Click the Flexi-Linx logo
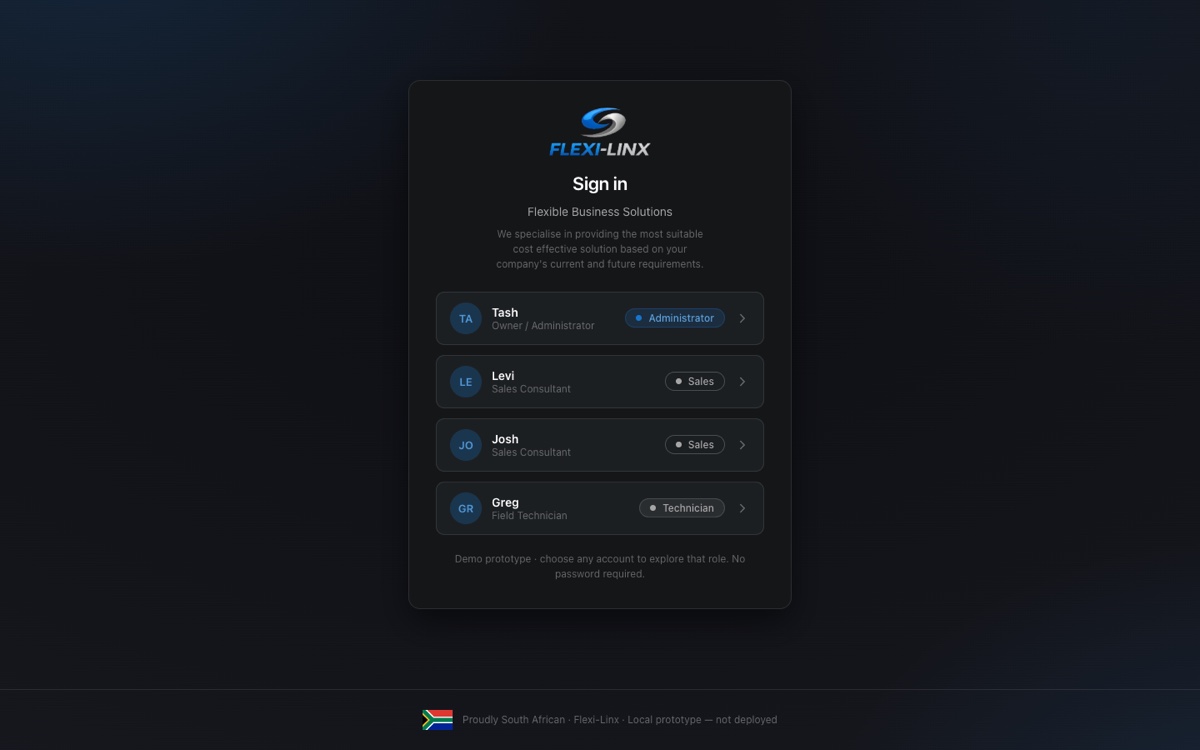 pos(600,132)
